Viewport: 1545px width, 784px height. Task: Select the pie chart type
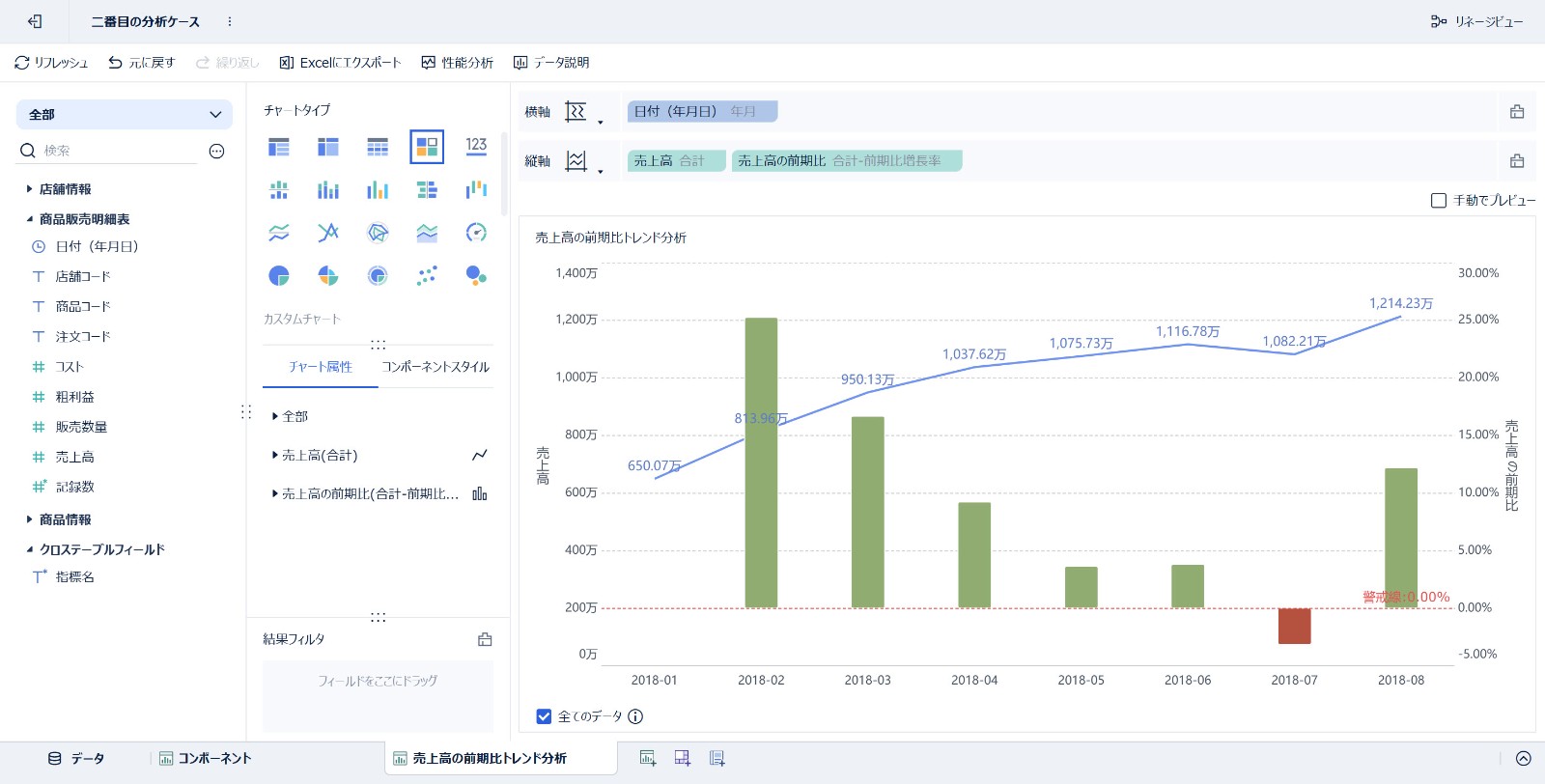point(279,276)
